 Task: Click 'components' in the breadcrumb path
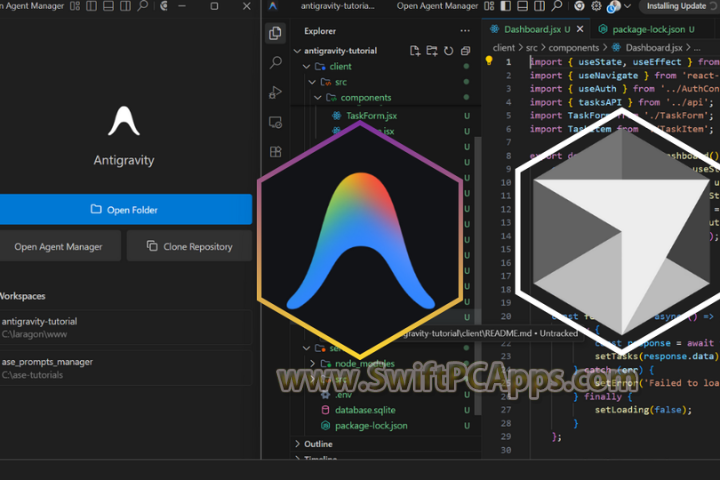click(574, 48)
